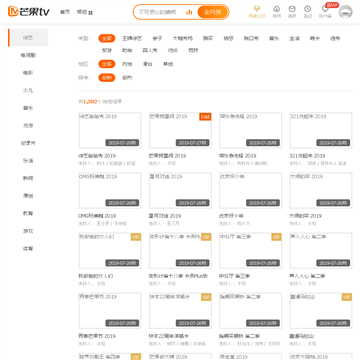Filter region by 内地
Viewport: 360px width, 360px height.
coord(127,64)
